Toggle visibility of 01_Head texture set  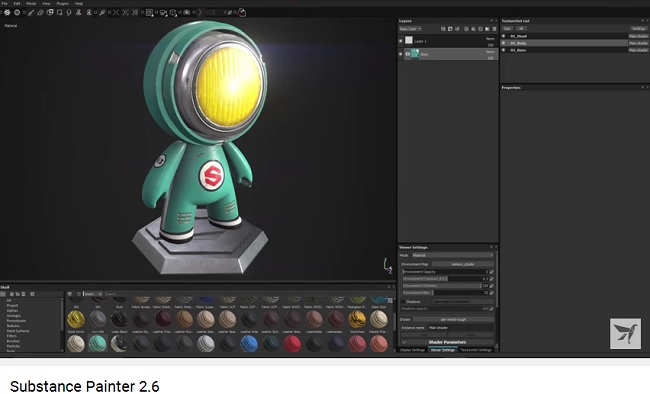pyautogui.click(x=504, y=36)
